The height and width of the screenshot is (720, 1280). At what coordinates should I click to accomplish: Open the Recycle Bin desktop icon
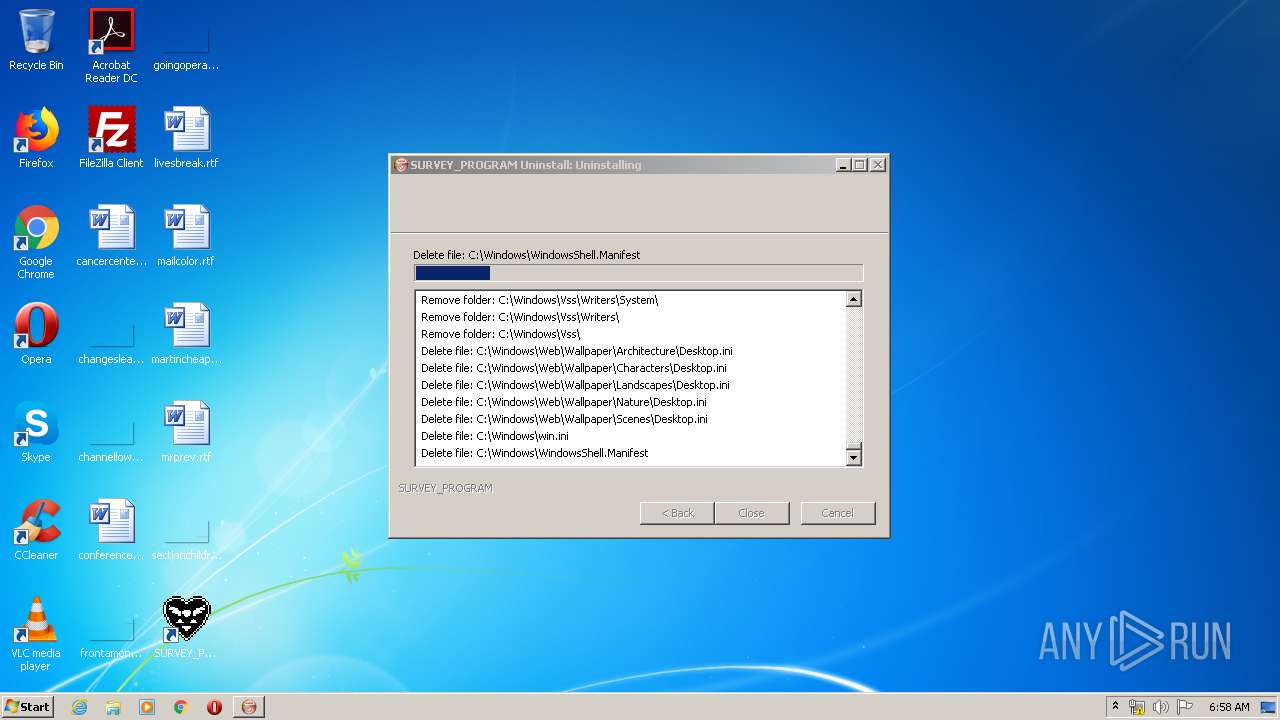[36, 40]
